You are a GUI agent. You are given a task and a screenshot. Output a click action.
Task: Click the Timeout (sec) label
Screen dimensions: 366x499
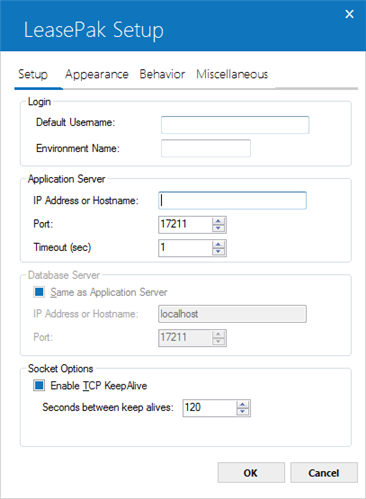click(x=62, y=247)
